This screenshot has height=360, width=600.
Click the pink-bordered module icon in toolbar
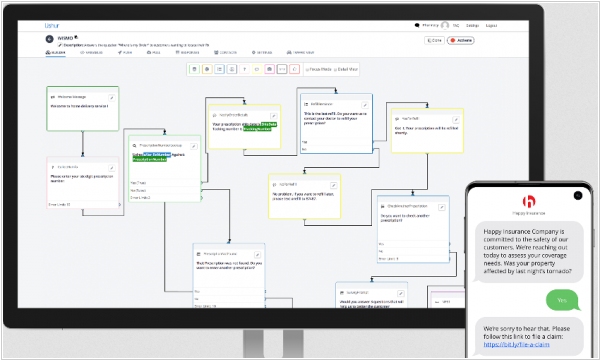[269, 69]
